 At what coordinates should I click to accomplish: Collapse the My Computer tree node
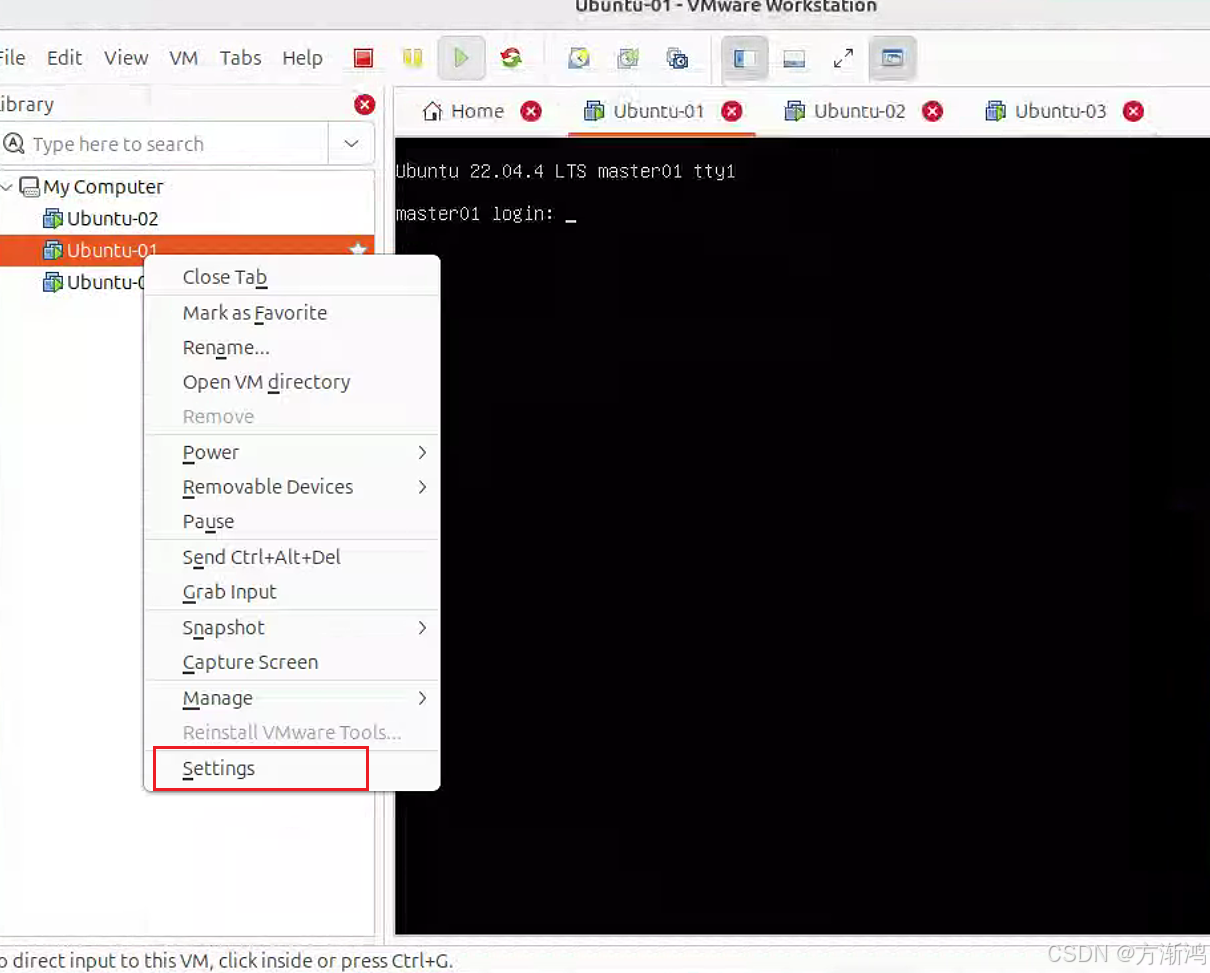coord(8,187)
